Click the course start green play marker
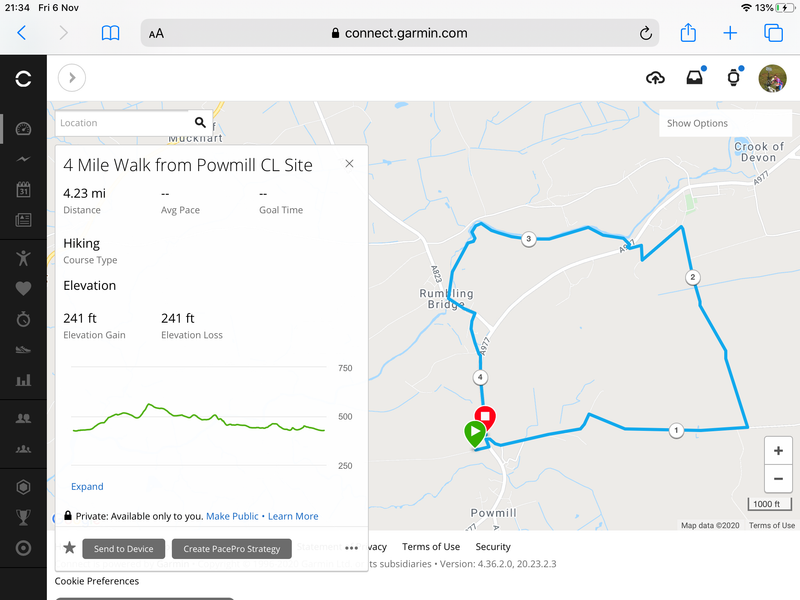 [474, 433]
